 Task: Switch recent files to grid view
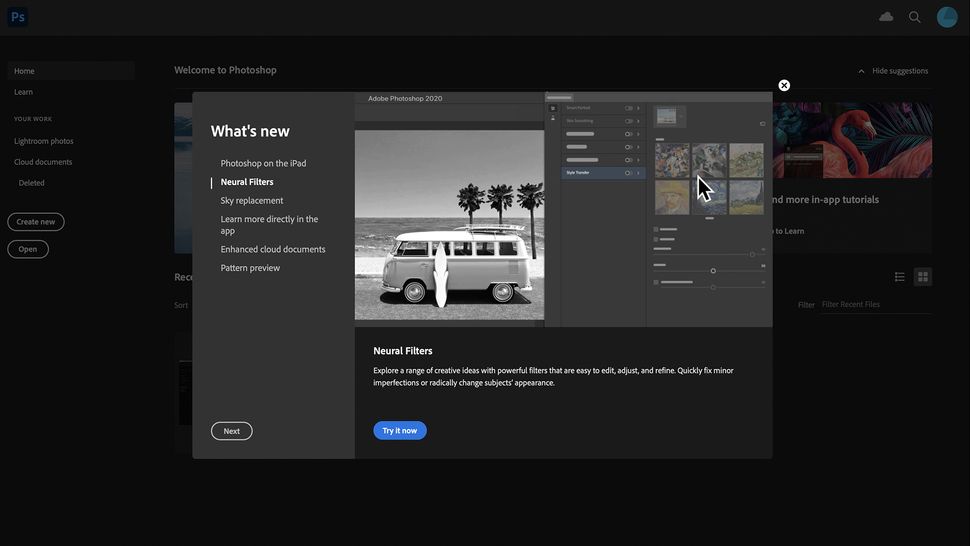point(922,277)
